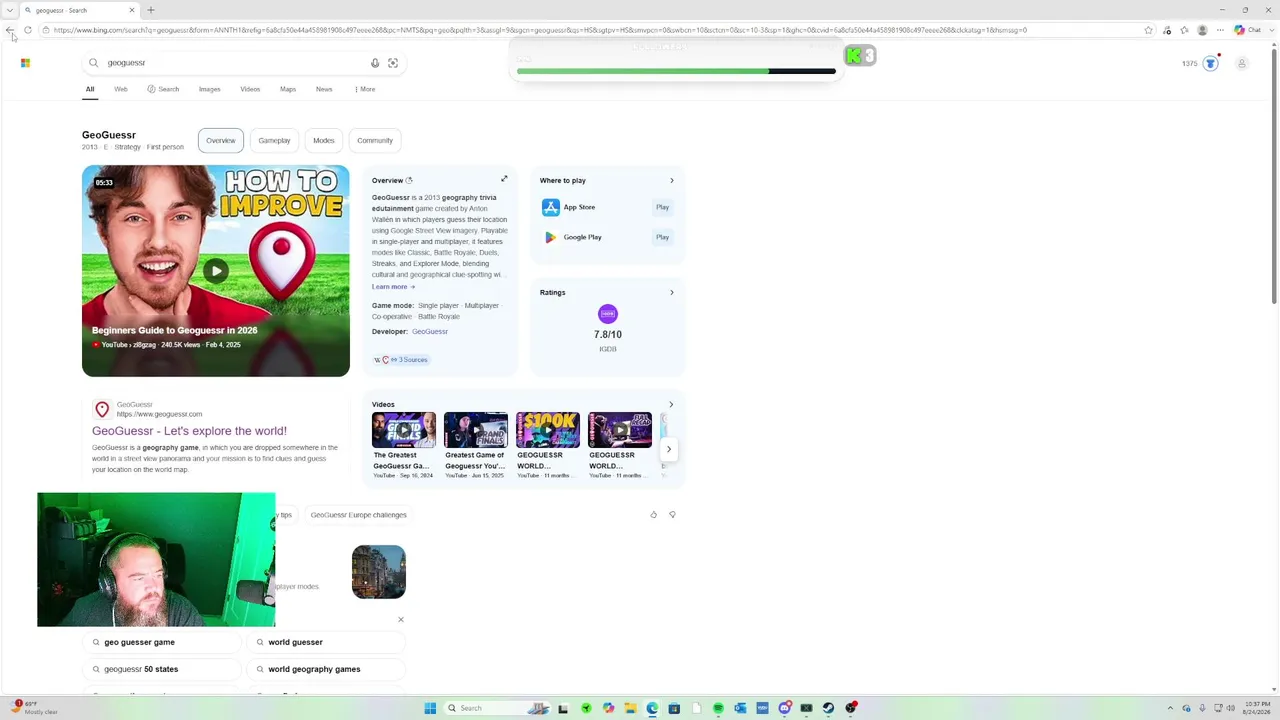Open the $100K GEOGUESSR WORLD video thumbnail
This screenshot has height=720, width=1280.
pyautogui.click(x=548, y=430)
